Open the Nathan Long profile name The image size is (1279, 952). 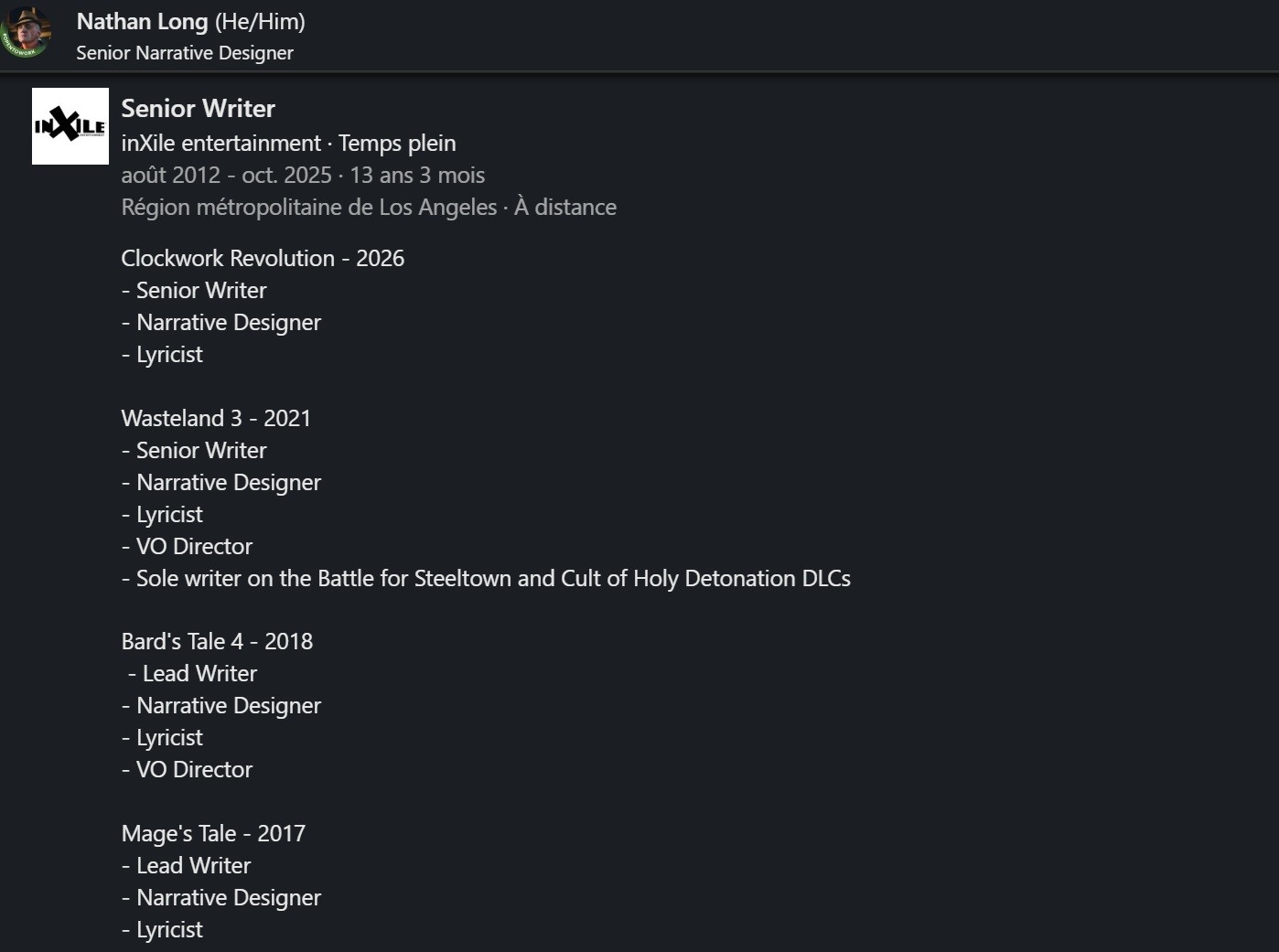point(142,22)
